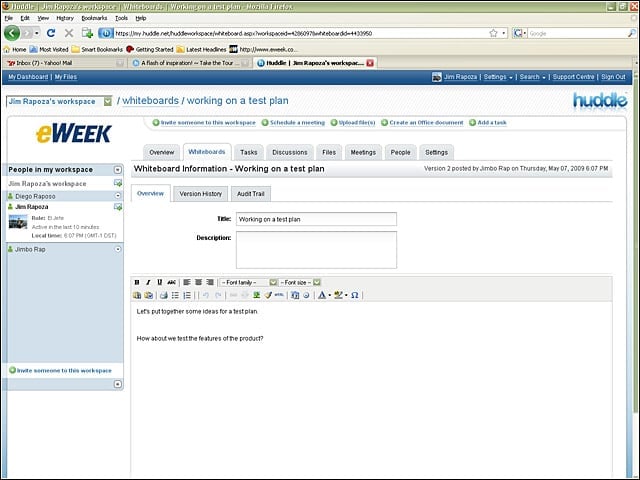View the Version History tab
This screenshot has width=640, height=480.
point(200,194)
